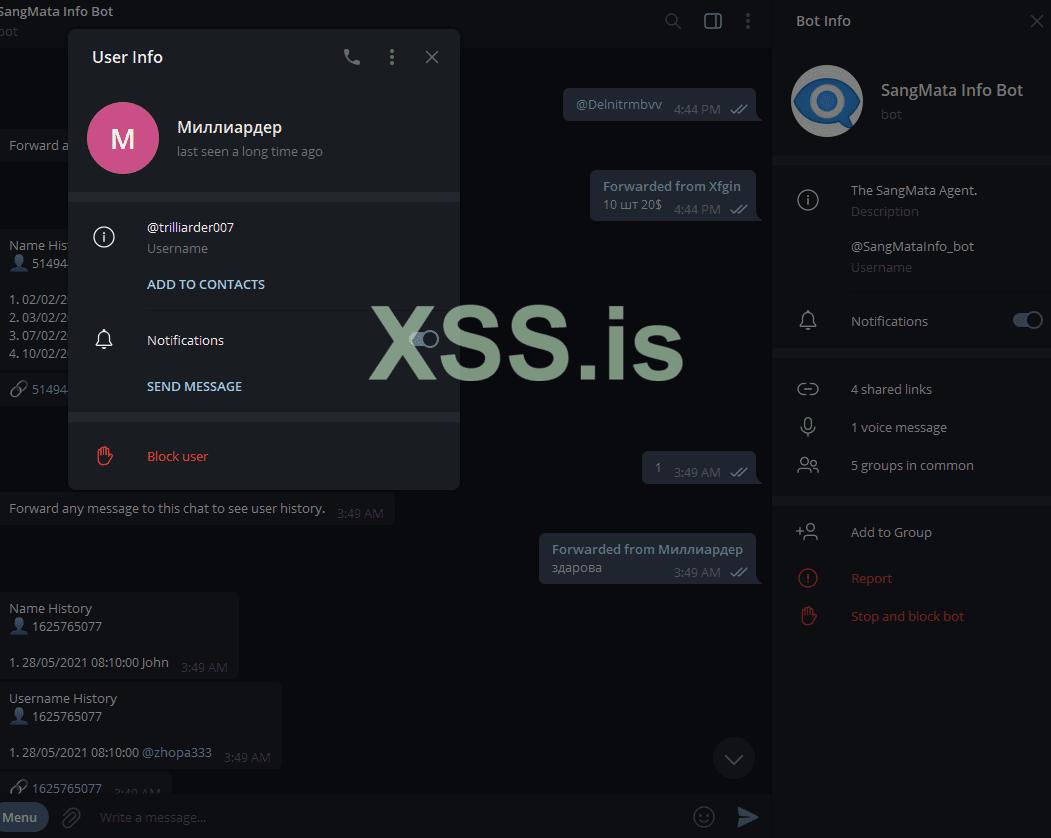Click the link icon beside 1625765077
Screen dimensions: 1051x838
pos(19,788)
